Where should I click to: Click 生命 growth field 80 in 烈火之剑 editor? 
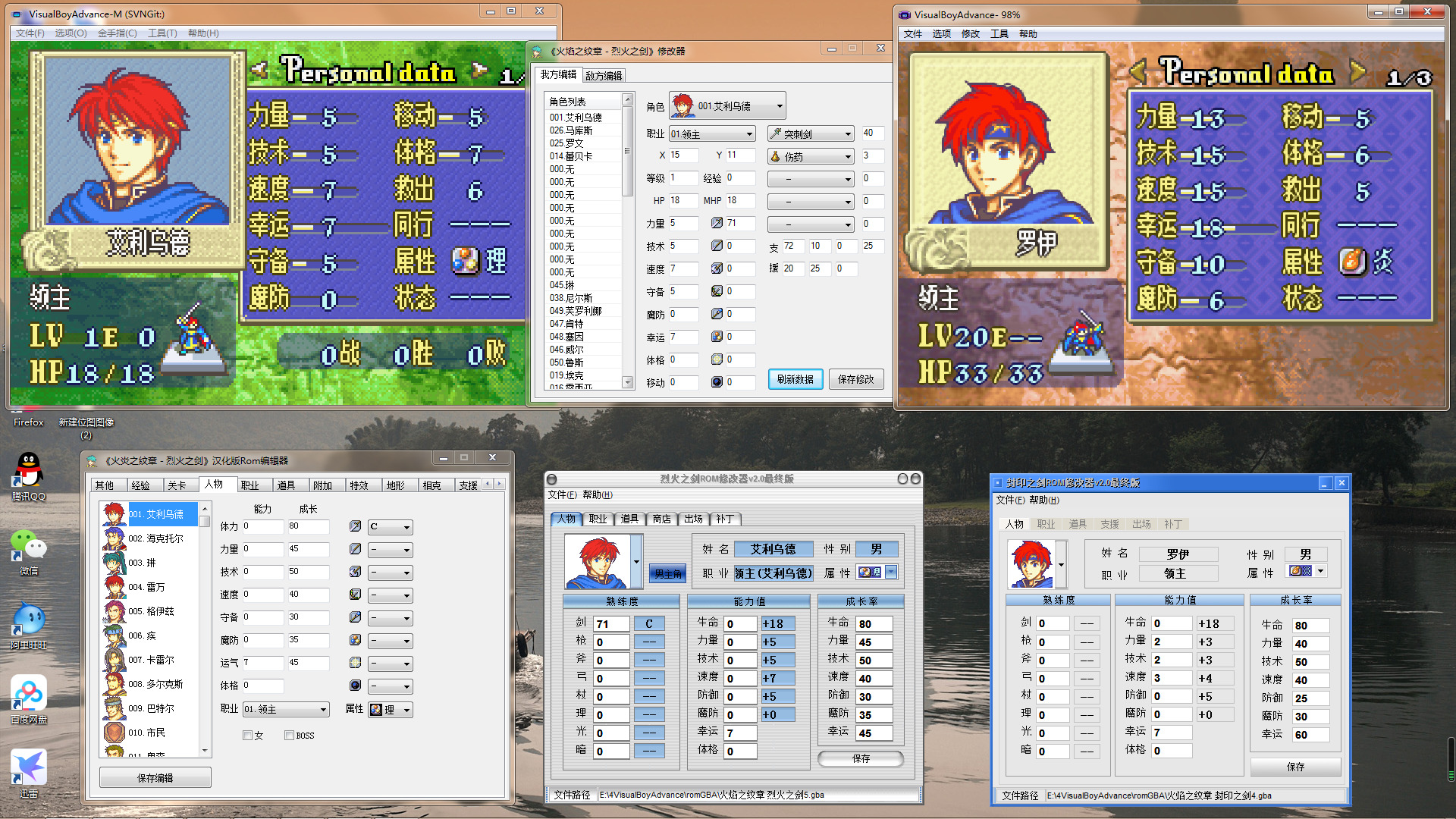[x=874, y=624]
